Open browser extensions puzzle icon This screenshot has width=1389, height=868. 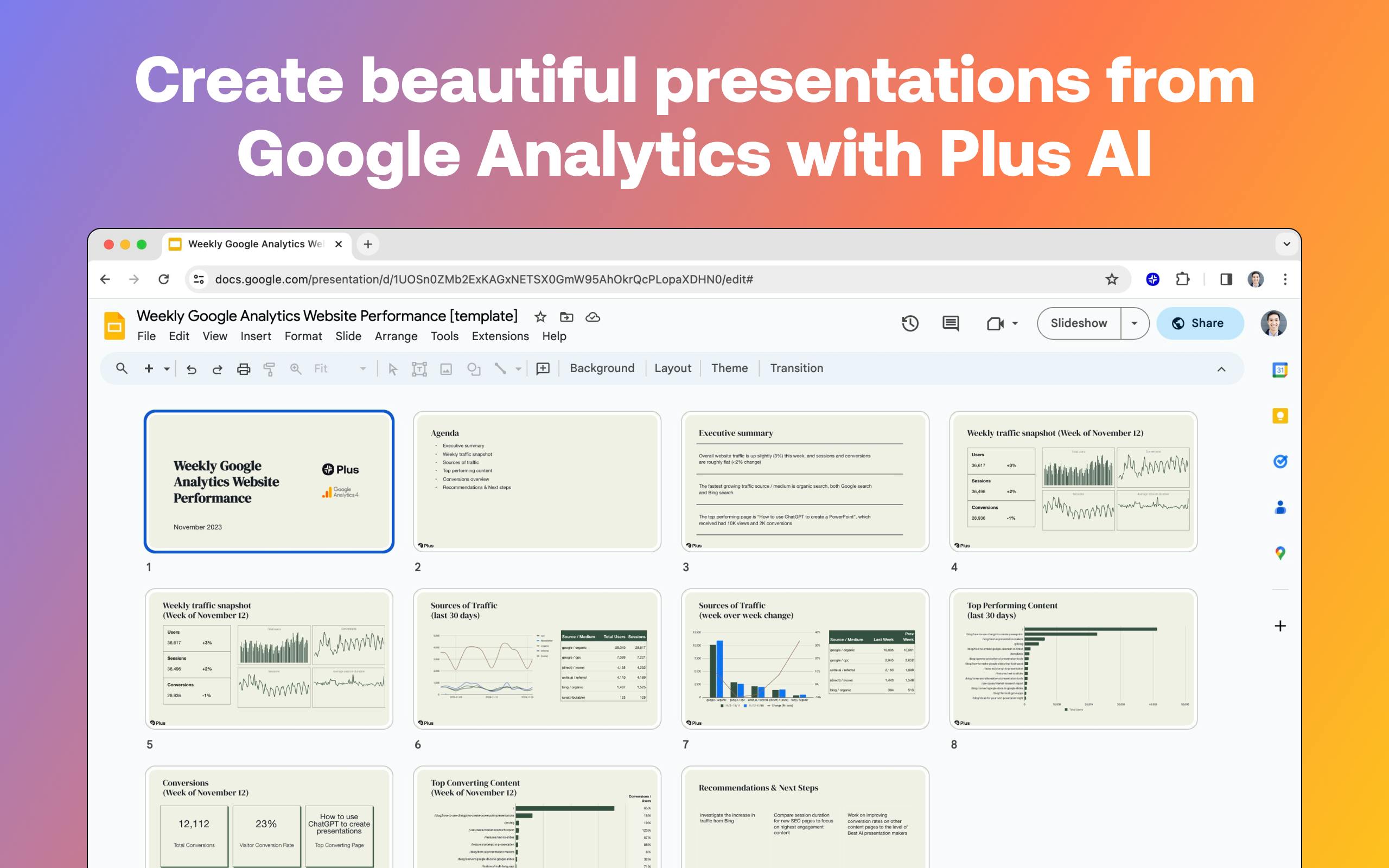click(1182, 279)
